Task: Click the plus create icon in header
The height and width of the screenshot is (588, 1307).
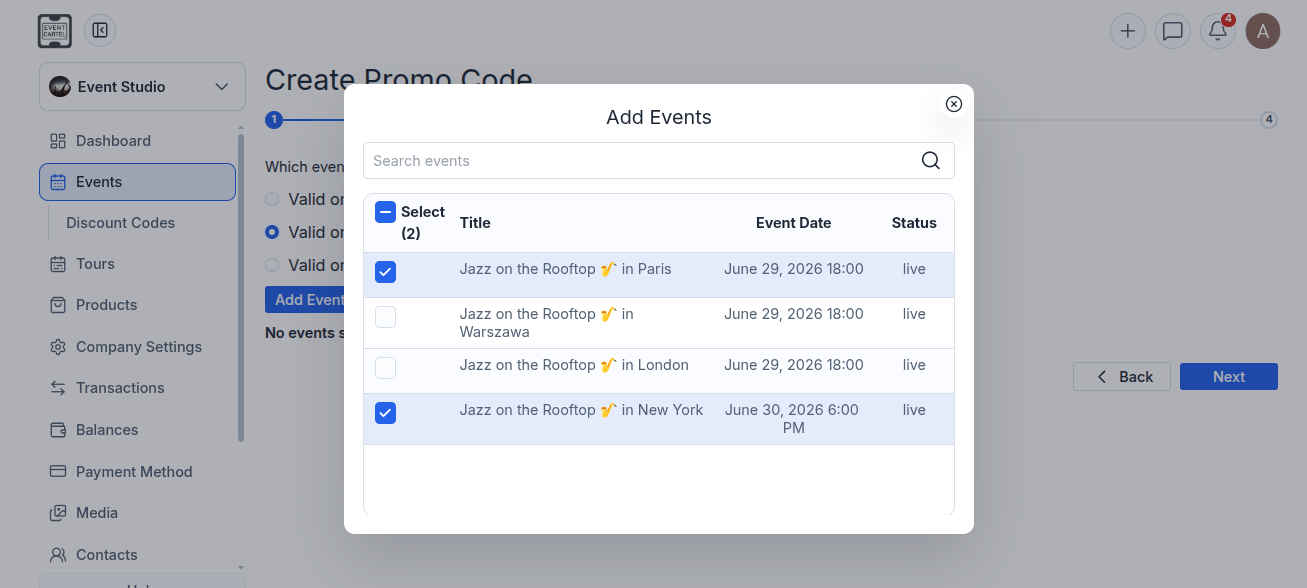Action: click(1128, 31)
